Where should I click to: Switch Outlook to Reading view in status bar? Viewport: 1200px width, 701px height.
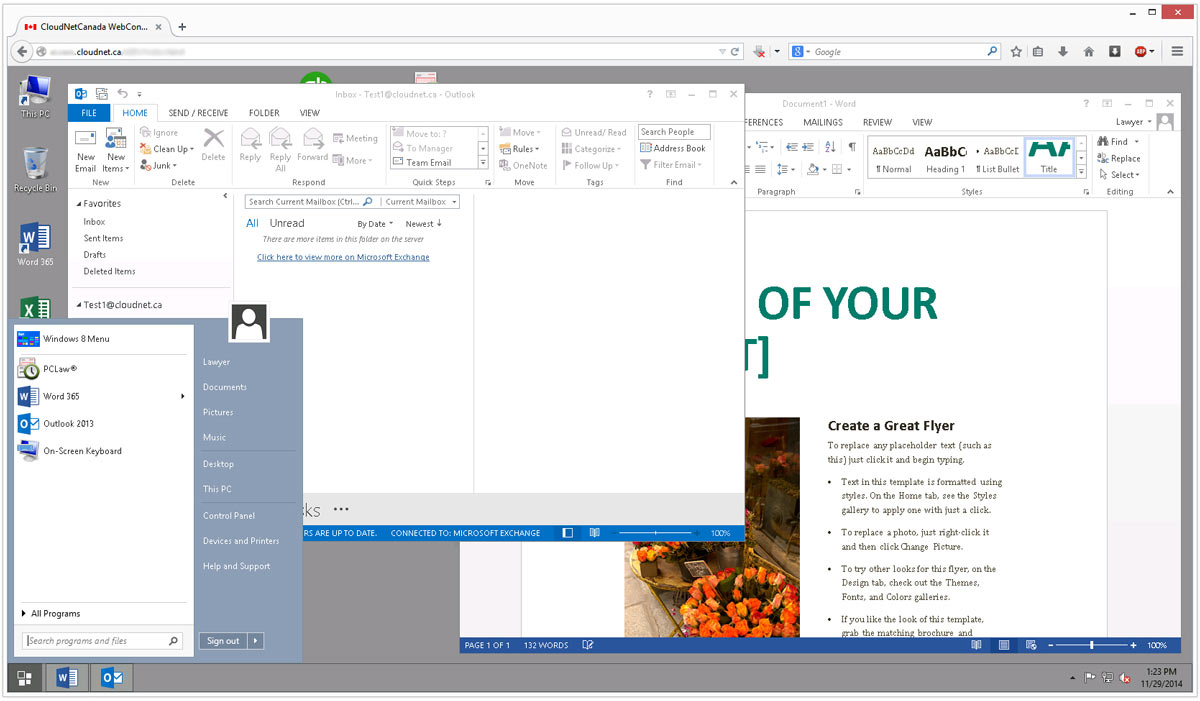(594, 533)
